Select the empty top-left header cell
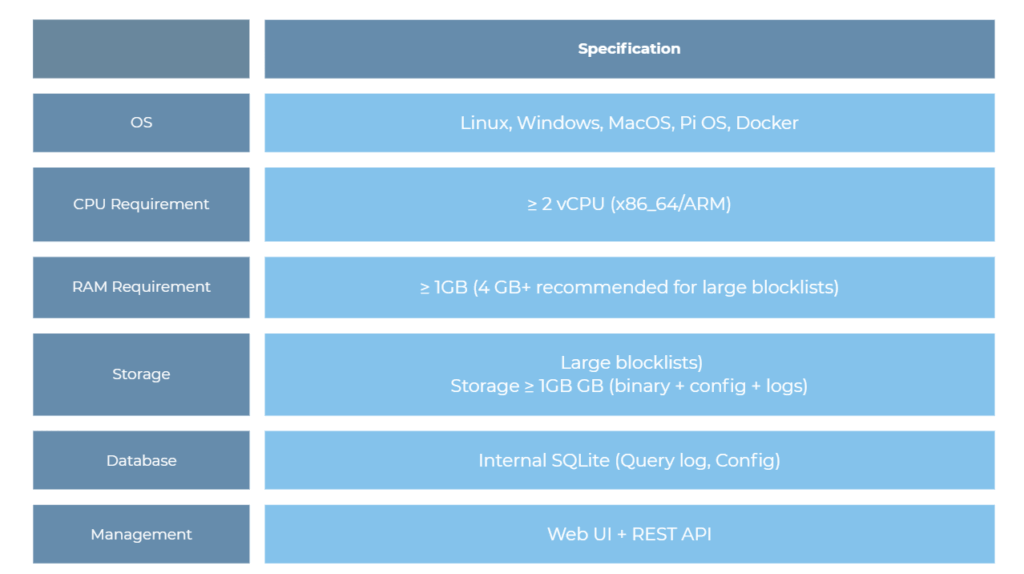1024x574 pixels. [141, 49]
